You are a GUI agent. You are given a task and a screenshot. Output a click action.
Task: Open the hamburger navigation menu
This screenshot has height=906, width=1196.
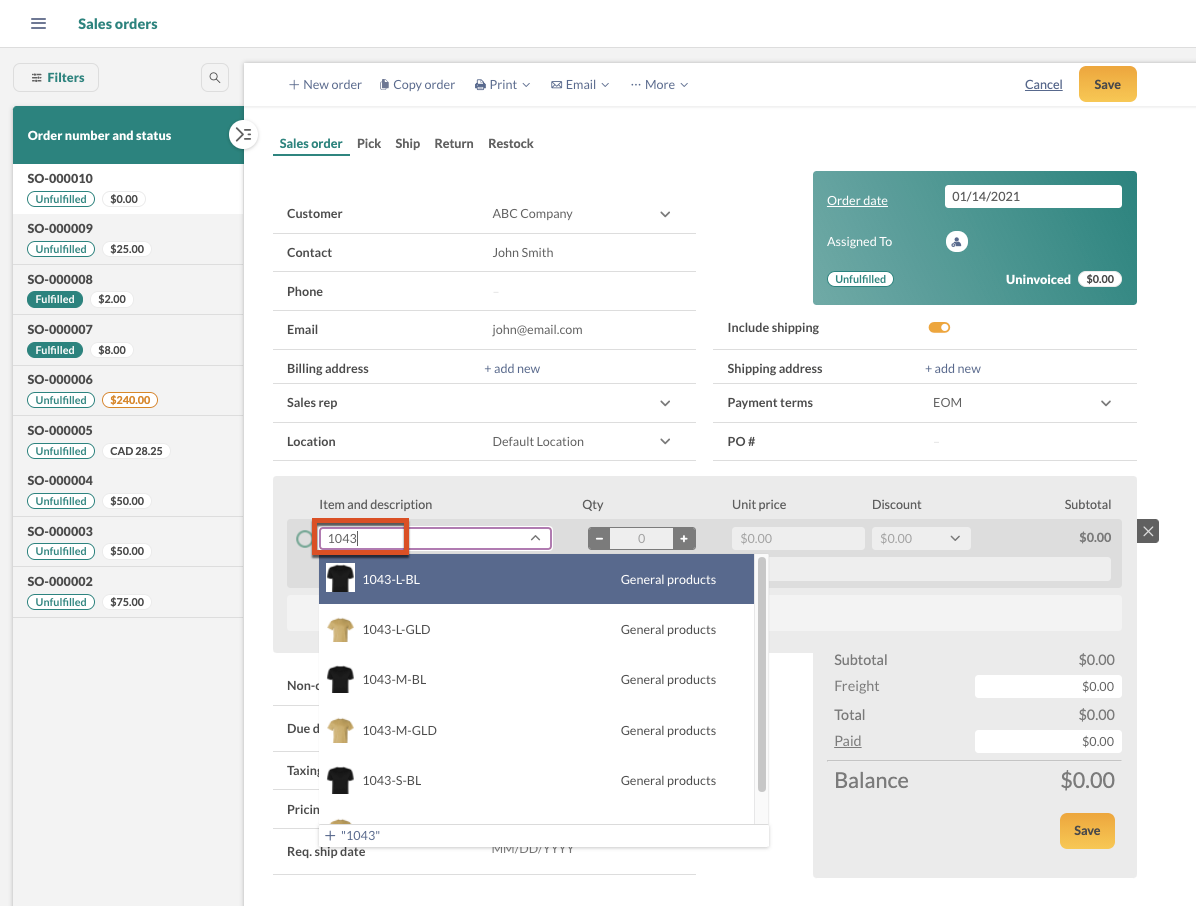point(39,23)
